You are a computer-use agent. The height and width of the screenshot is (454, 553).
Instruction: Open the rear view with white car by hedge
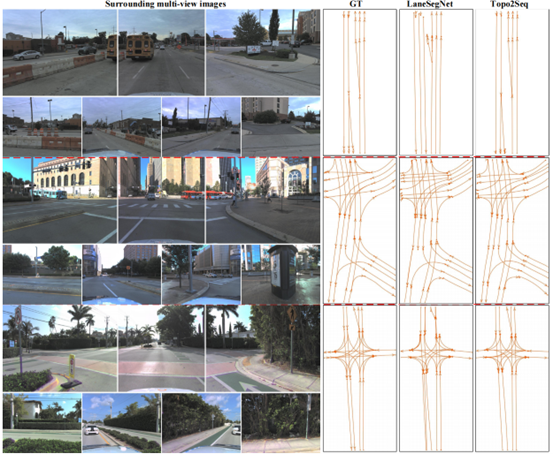click(121, 423)
